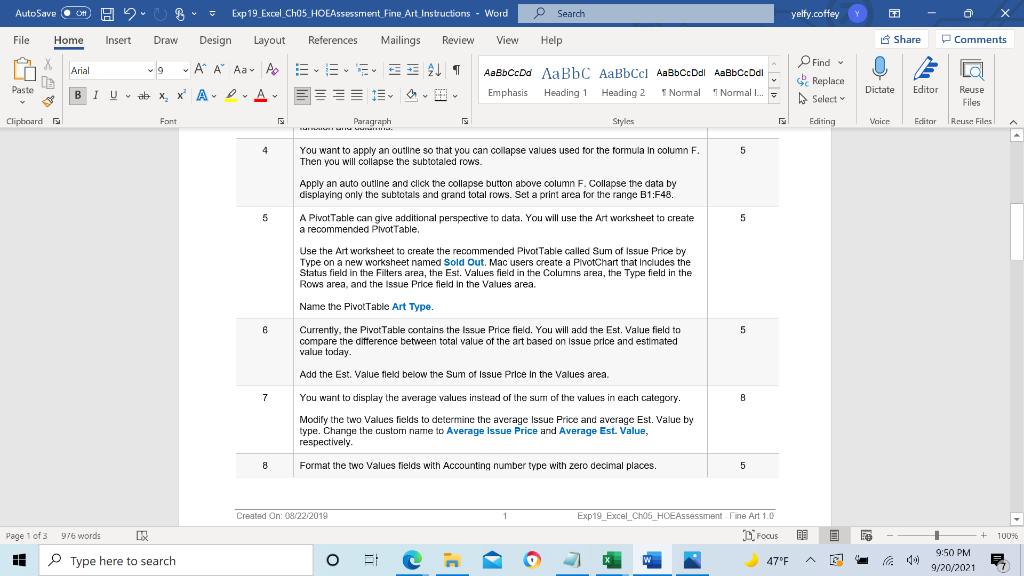The width and height of the screenshot is (1024, 576).
Task: Open the font size dropdown
Action: click(x=185, y=69)
